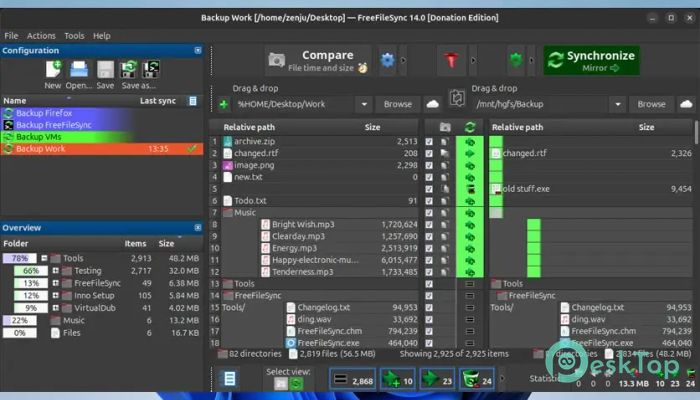Close the Overview panel
The image size is (700, 400).
(198, 228)
